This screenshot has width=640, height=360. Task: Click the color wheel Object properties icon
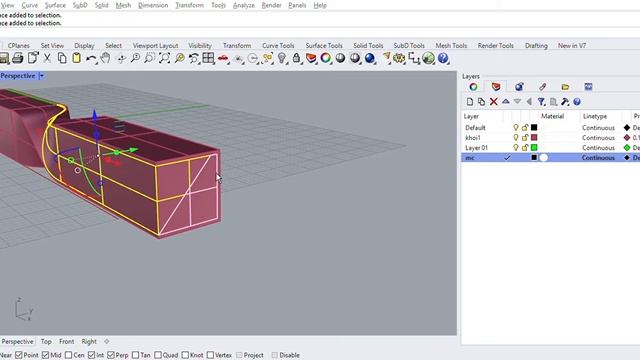click(x=326, y=58)
